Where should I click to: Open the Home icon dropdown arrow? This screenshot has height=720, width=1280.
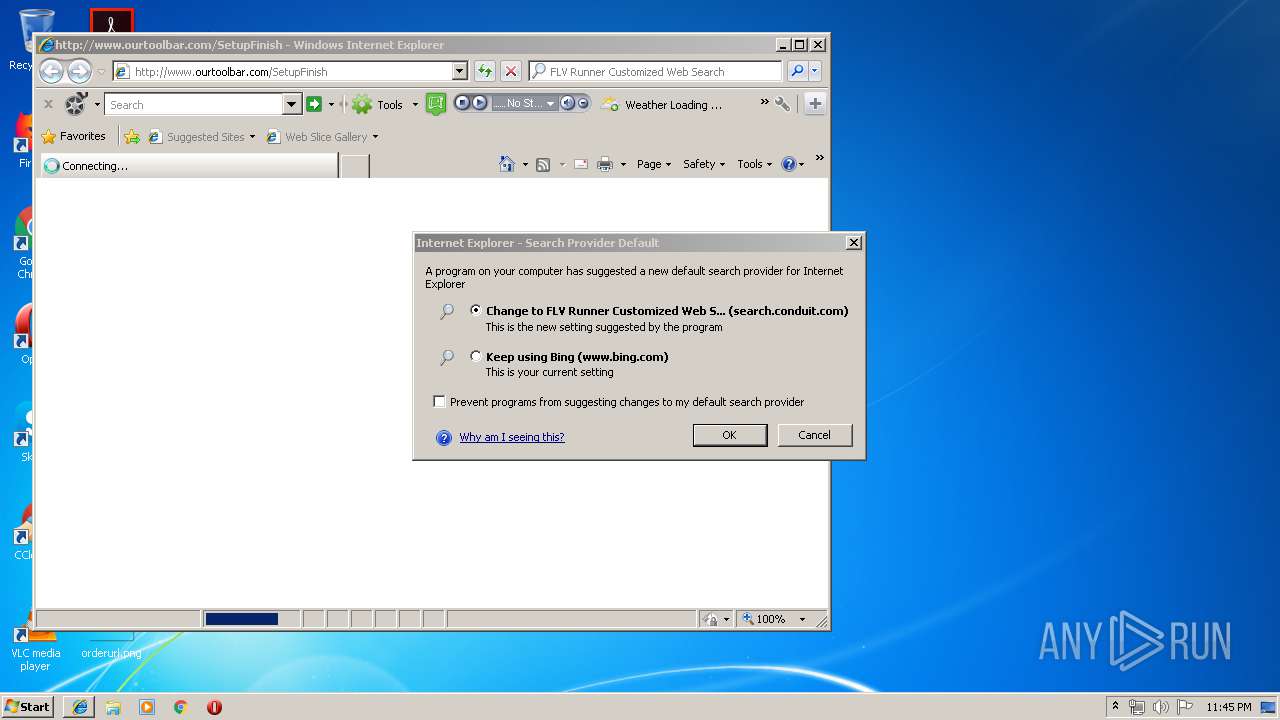coord(525,164)
